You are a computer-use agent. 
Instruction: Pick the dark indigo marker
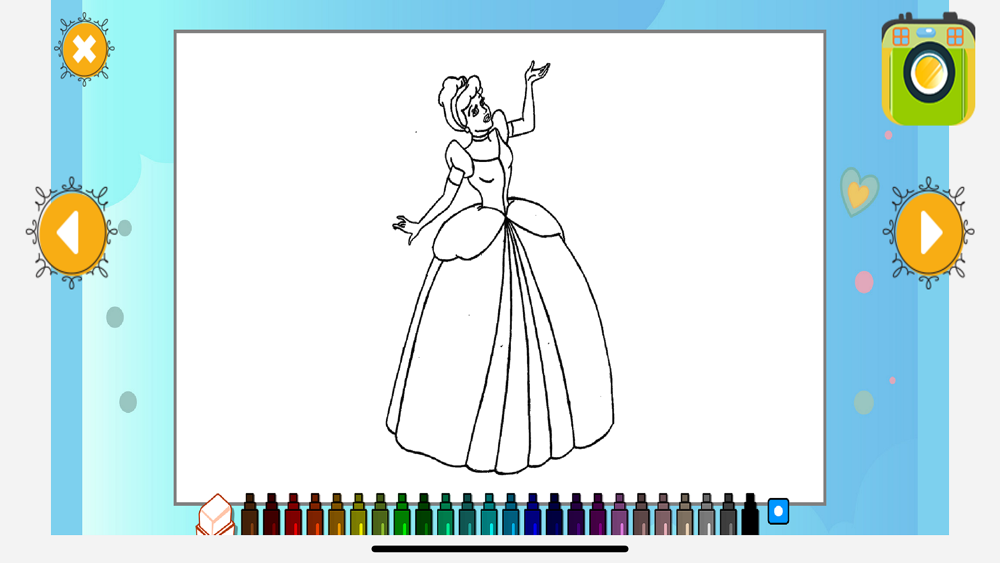(x=576, y=514)
